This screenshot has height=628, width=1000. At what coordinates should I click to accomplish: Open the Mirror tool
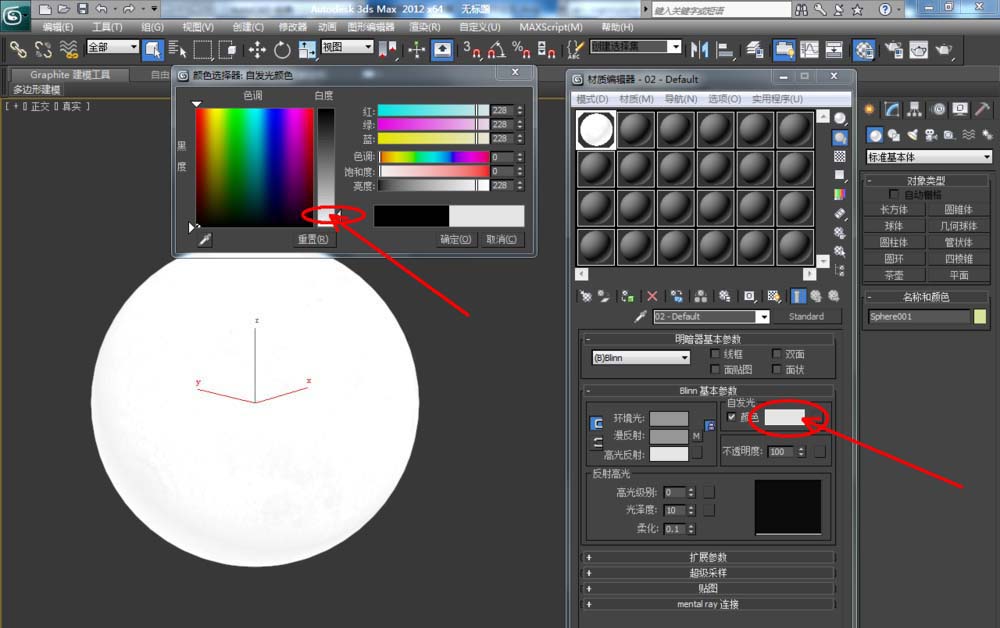click(700, 50)
